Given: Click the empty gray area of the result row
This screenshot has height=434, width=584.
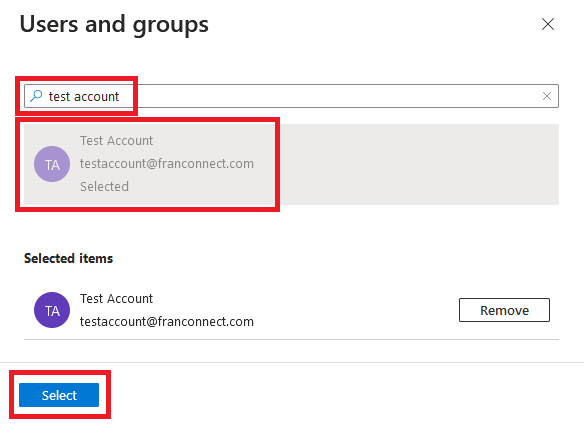Looking at the screenshot, I should [x=419, y=164].
